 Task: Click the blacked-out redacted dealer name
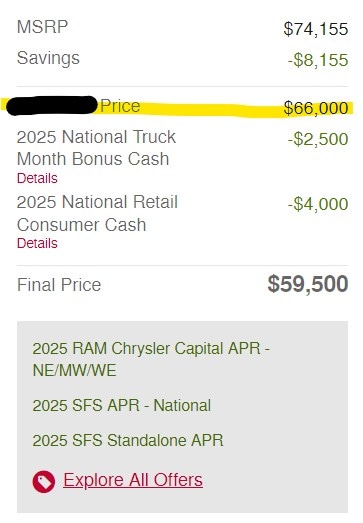click(x=52, y=105)
